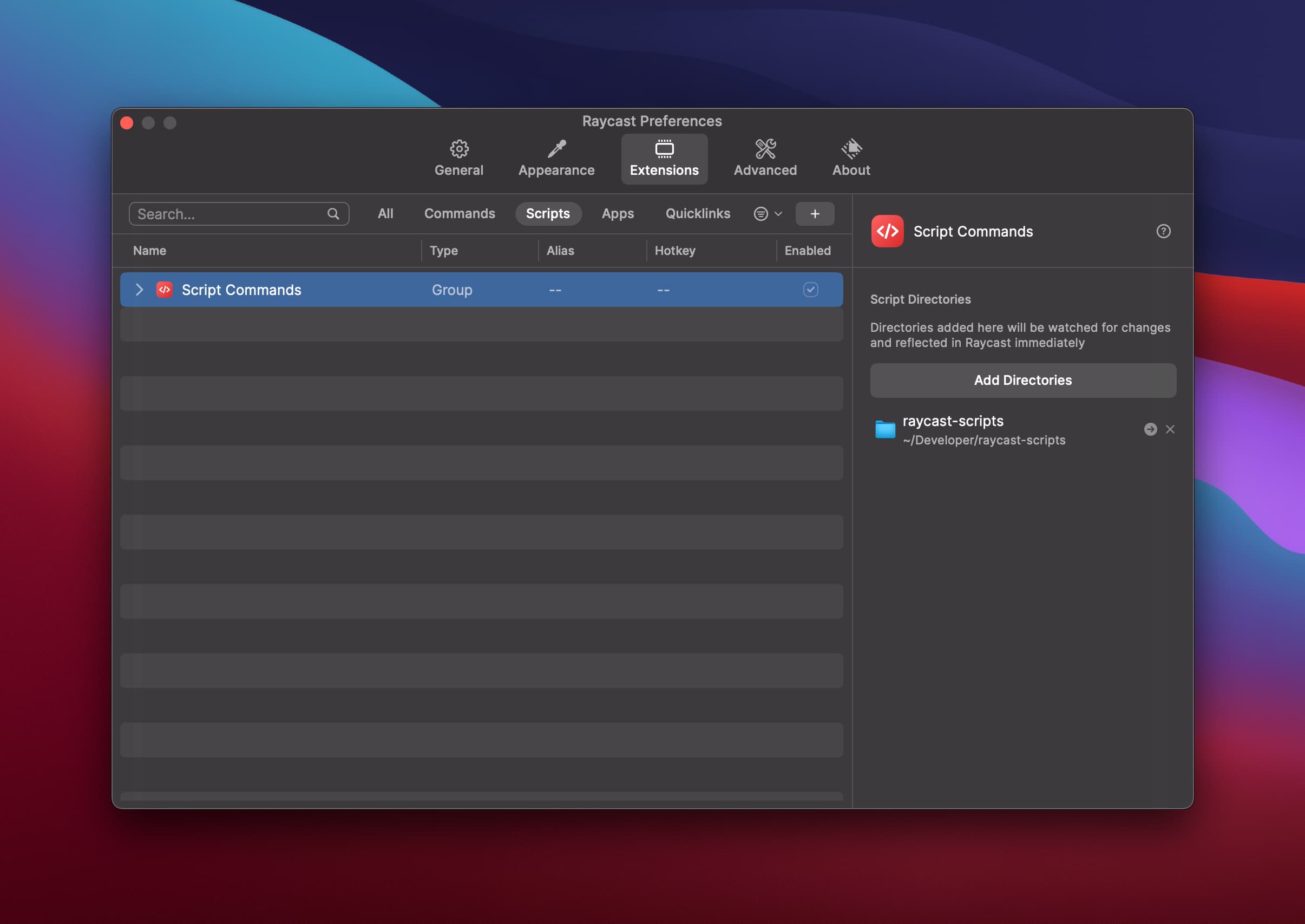Switch to the Apps tab

pyautogui.click(x=617, y=213)
